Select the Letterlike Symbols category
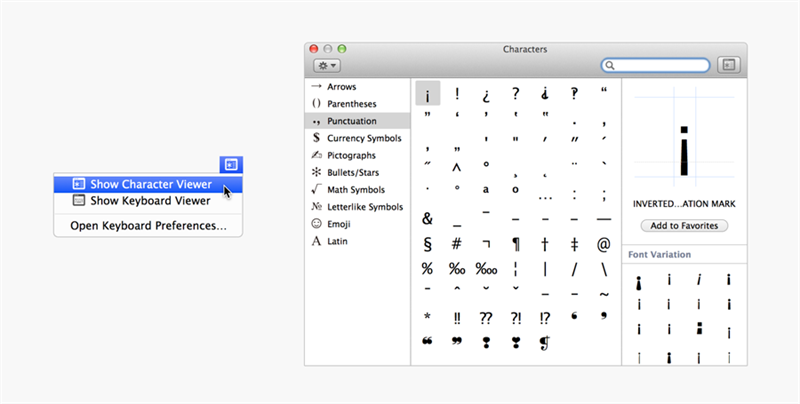This screenshot has height=404, width=800. [x=357, y=207]
